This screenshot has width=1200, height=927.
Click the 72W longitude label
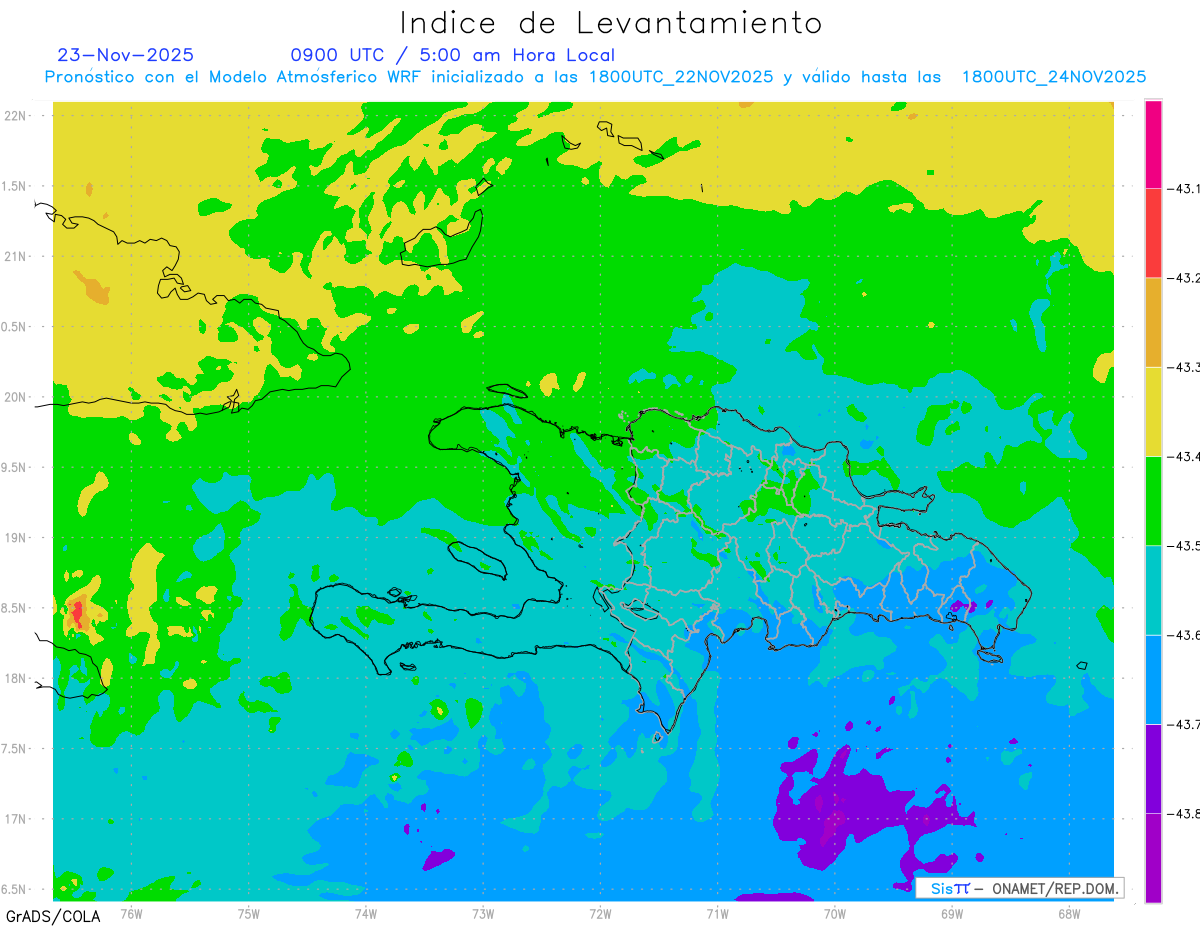(x=600, y=913)
